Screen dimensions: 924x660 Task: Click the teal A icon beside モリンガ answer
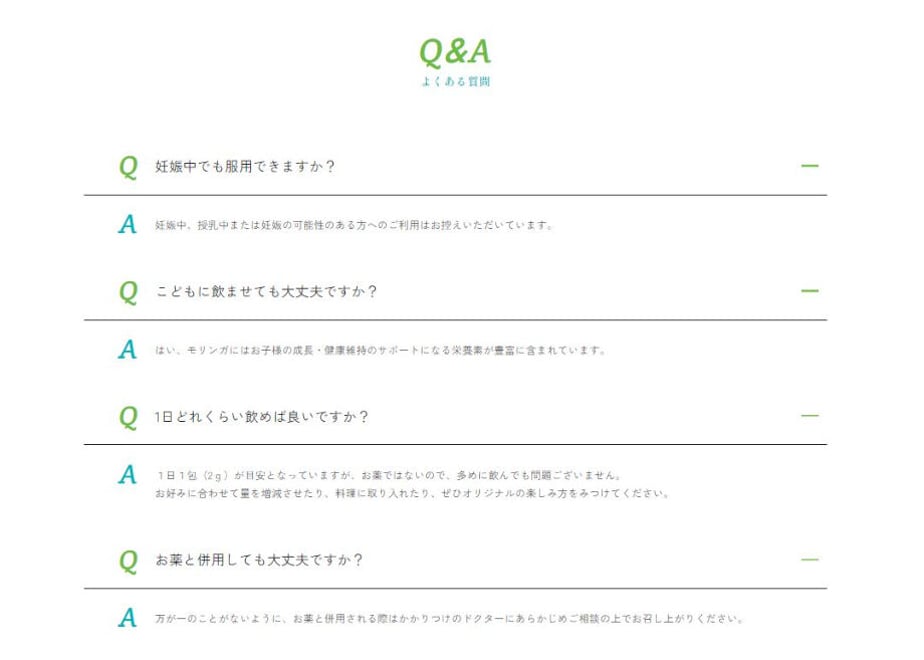coord(127,349)
